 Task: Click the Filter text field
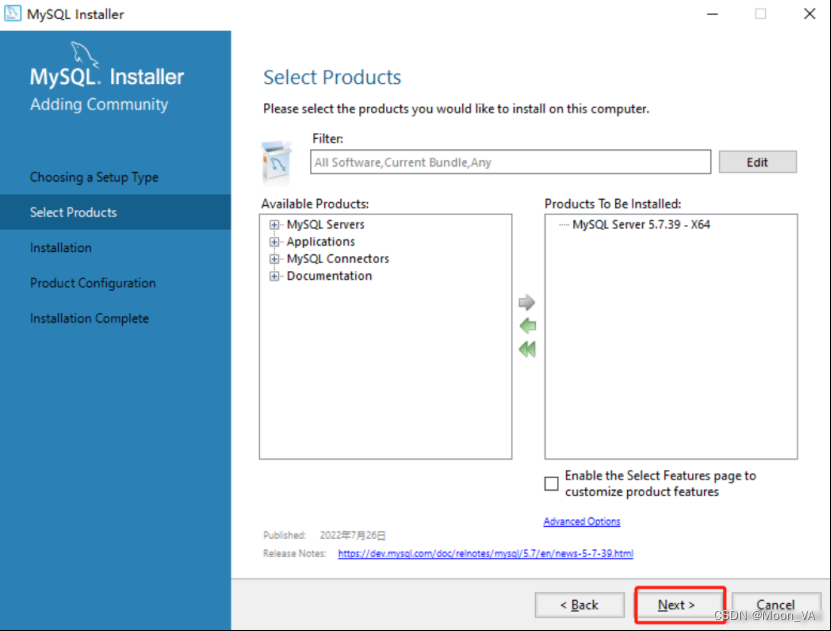click(x=510, y=162)
